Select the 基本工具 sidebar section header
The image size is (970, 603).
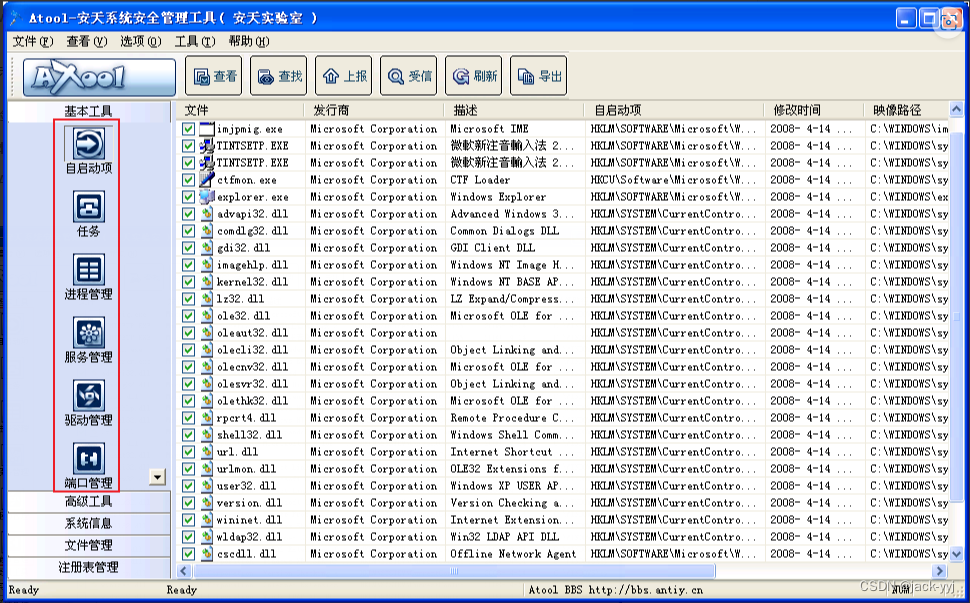tap(88, 111)
